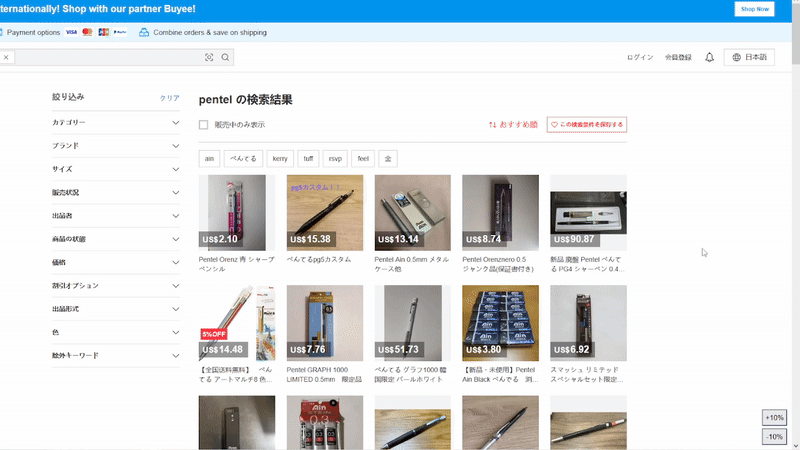Click the +10% zoom button

pos(774,418)
